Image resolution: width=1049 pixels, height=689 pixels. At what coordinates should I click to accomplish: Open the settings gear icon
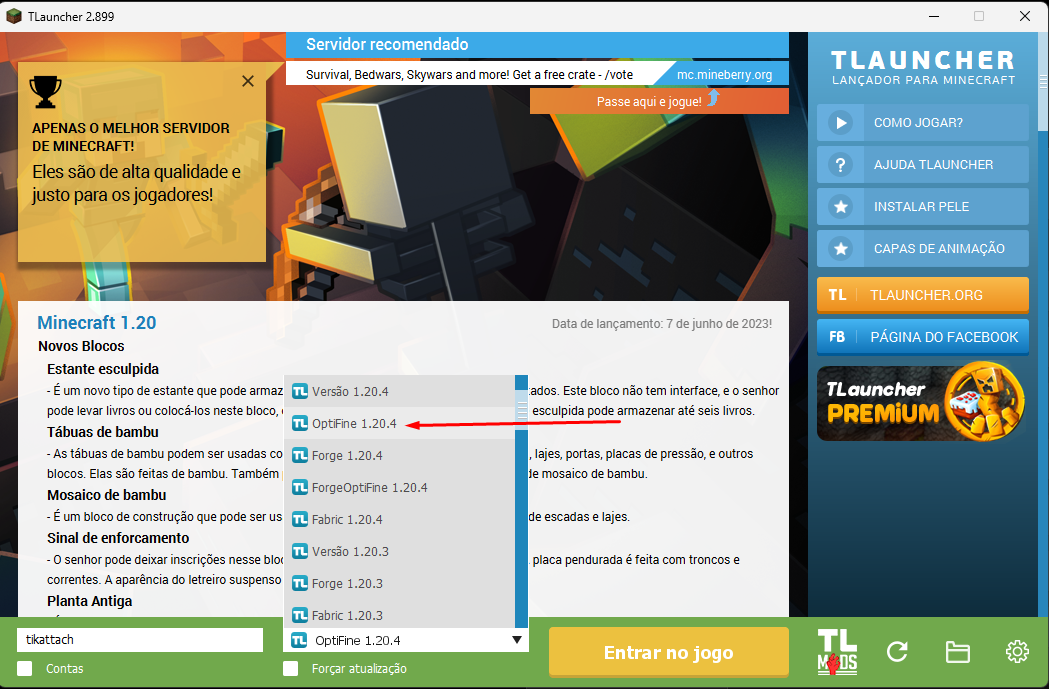click(x=1017, y=652)
